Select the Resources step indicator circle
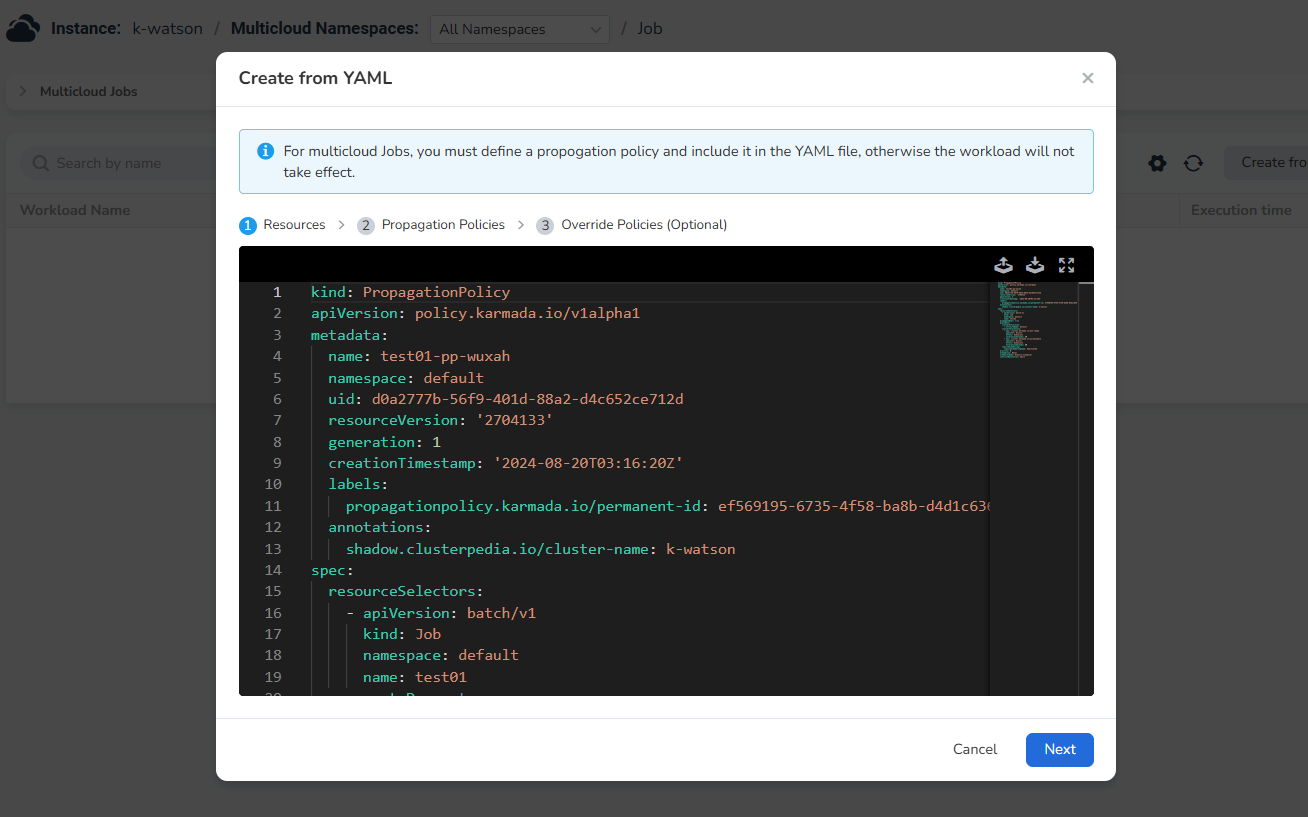Viewport: 1308px width, 817px height. [x=247, y=224]
